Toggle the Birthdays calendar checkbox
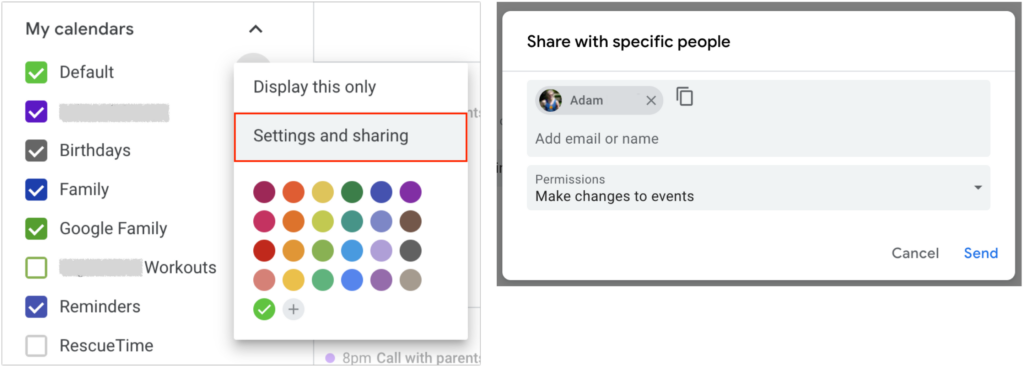 click(x=36, y=150)
